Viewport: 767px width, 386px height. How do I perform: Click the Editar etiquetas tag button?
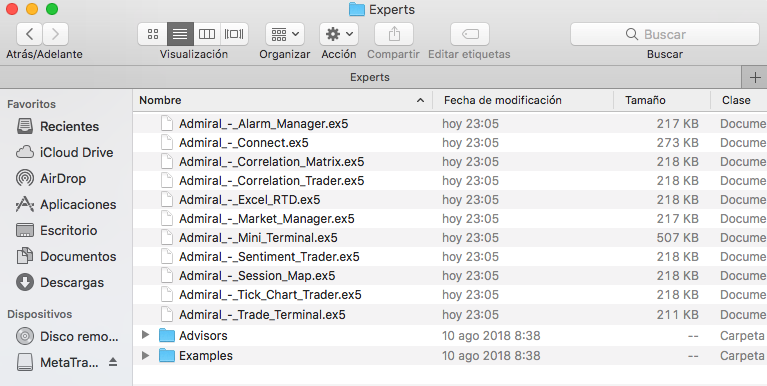[470, 34]
